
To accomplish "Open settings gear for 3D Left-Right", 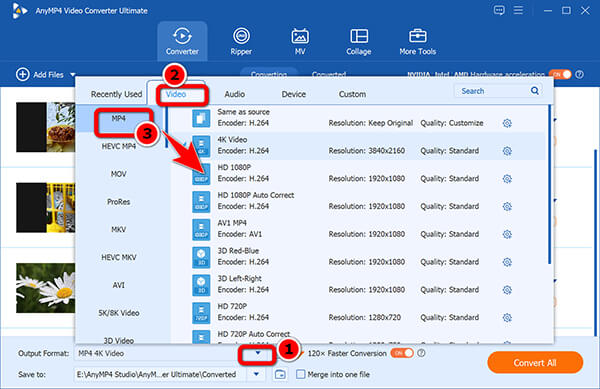I will [507, 290].
